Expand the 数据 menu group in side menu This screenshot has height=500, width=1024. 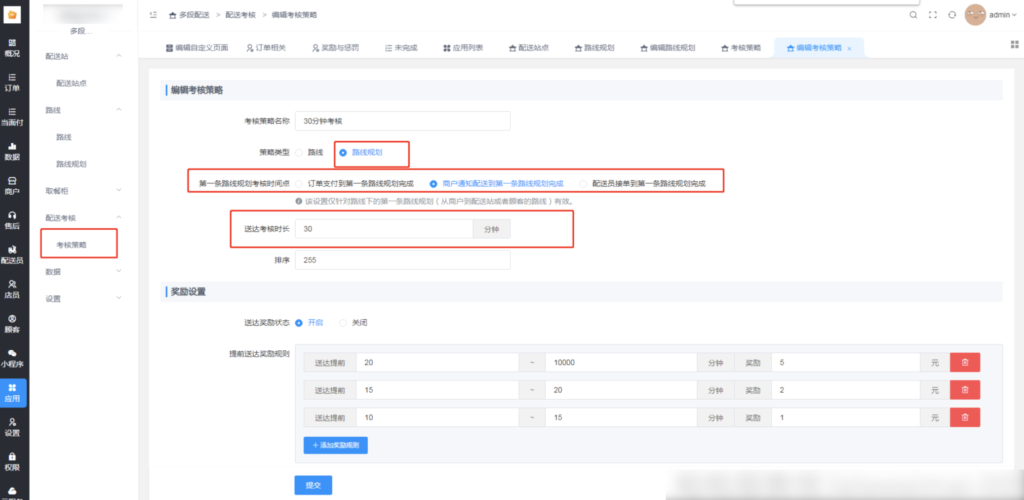click(119, 271)
